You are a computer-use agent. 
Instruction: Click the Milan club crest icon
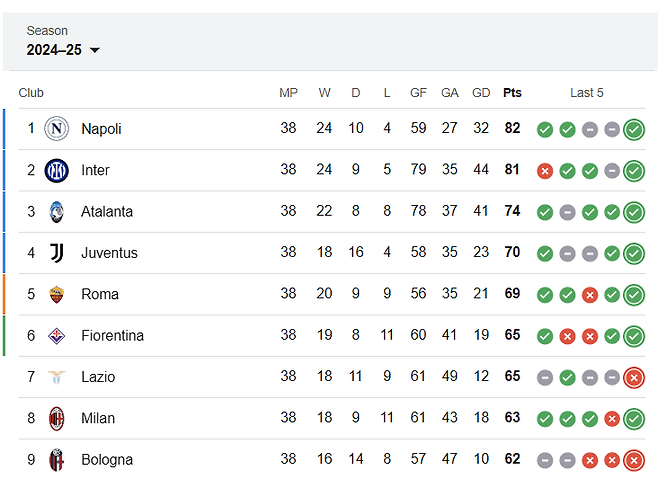56,418
